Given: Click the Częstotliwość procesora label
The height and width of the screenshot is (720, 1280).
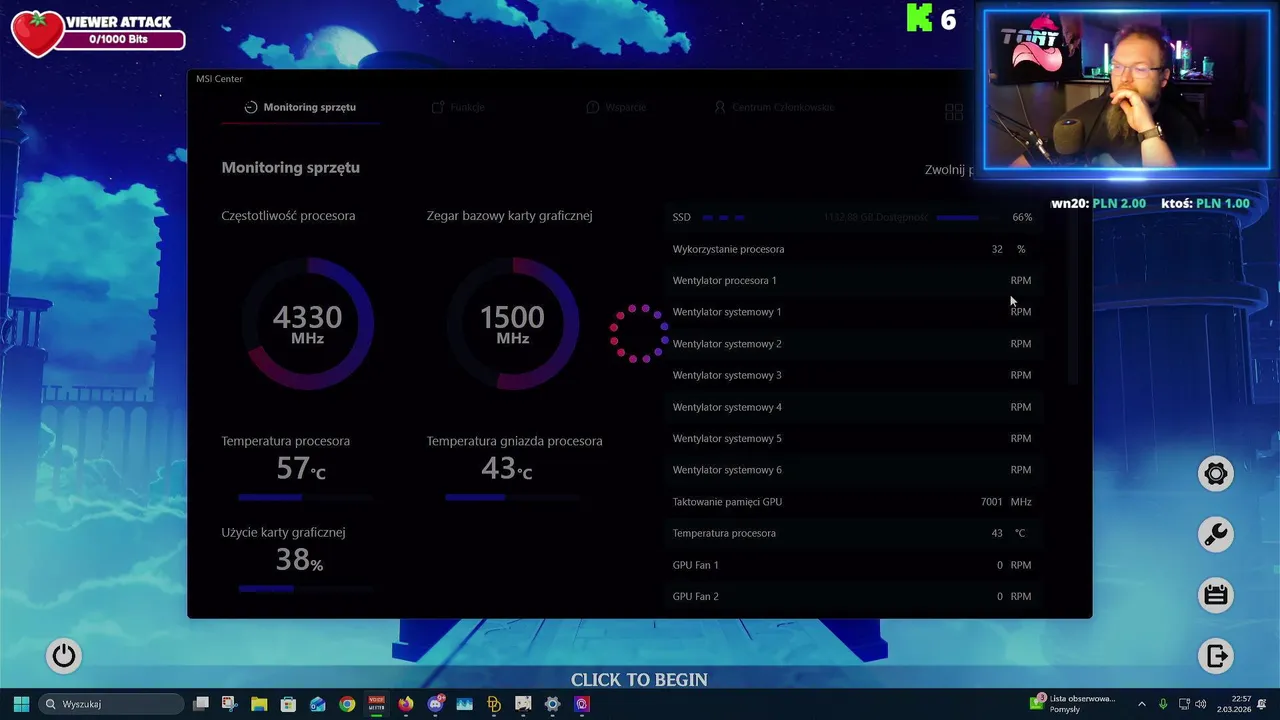Looking at the screenshot, I should [x=288, y=216].
